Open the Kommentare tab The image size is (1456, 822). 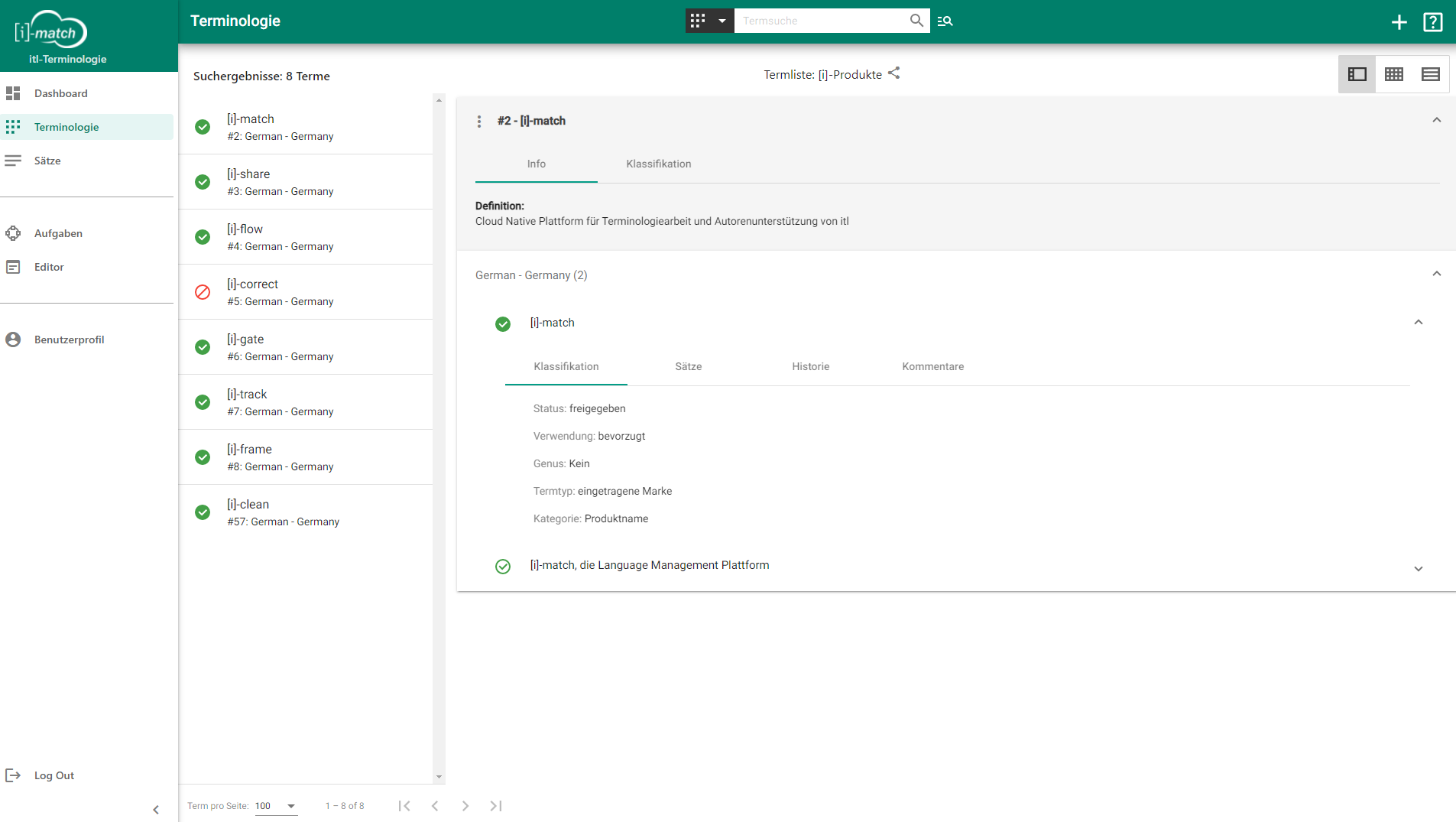point(933,366)
